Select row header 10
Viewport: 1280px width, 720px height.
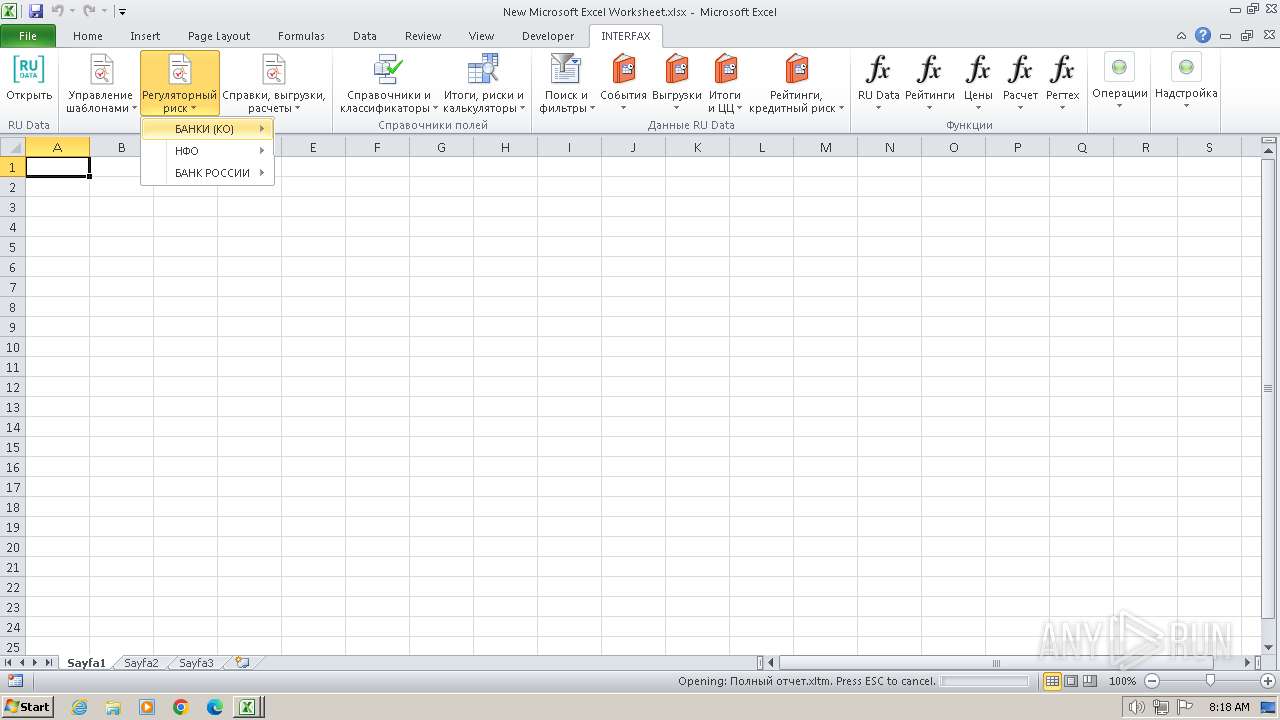point(13,347)
